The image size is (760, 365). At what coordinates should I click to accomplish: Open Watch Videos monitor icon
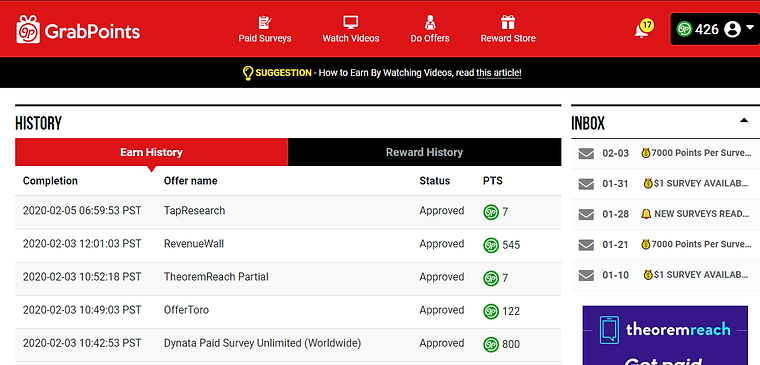click(x=350, y=22)
